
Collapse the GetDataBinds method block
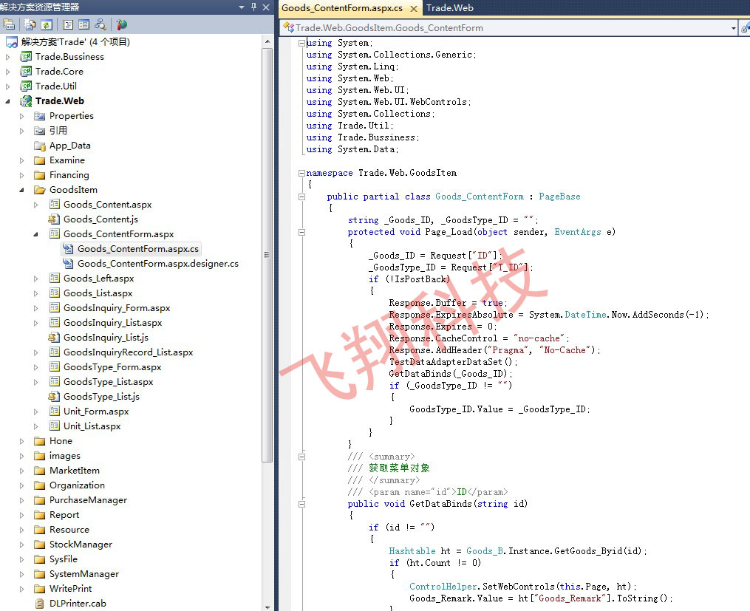pyautogui.click(x=301, y=504)
